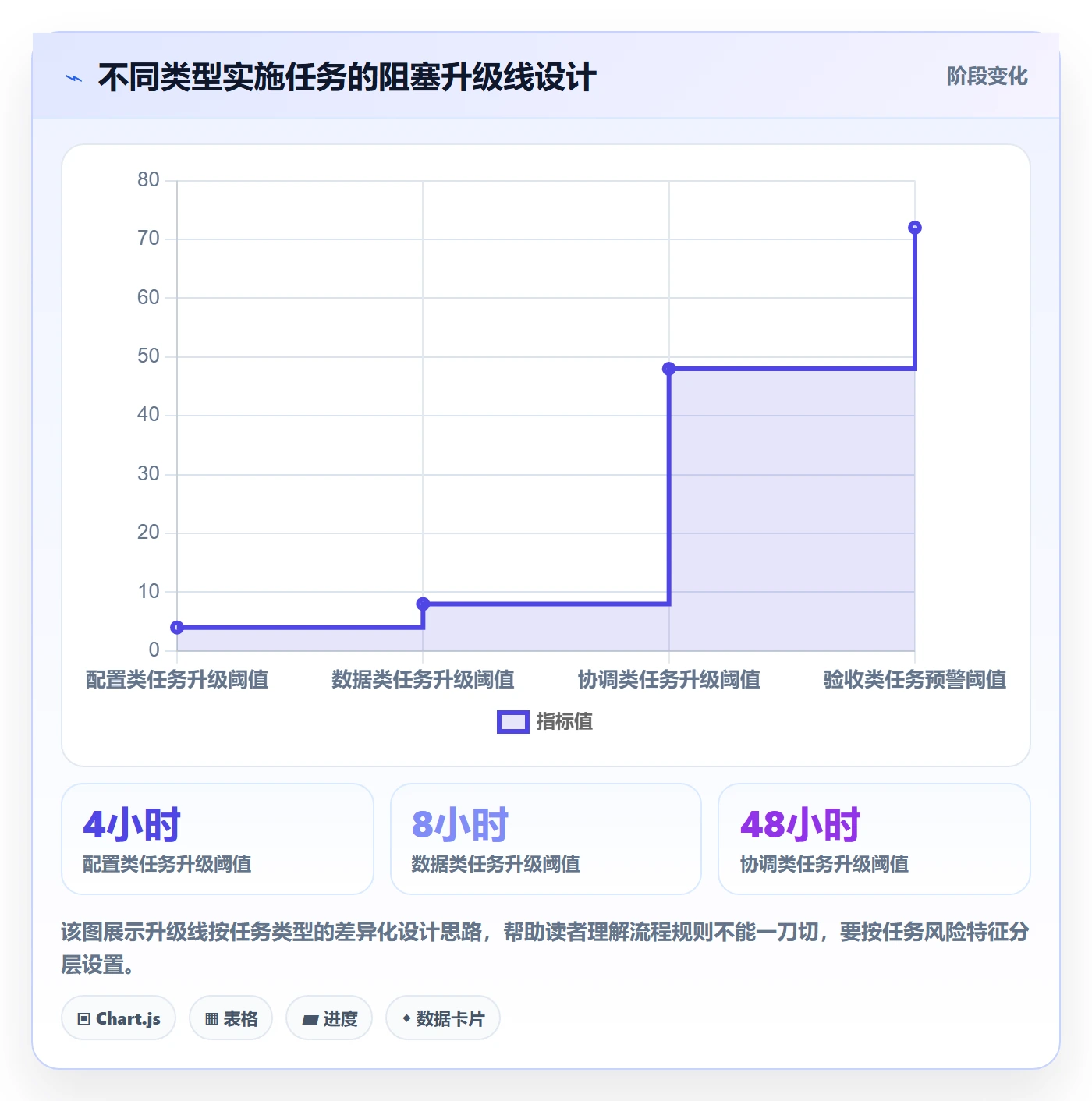Click the y-axis value 80
This screenshot has height=1101, width=1092.
click(148, 180)
